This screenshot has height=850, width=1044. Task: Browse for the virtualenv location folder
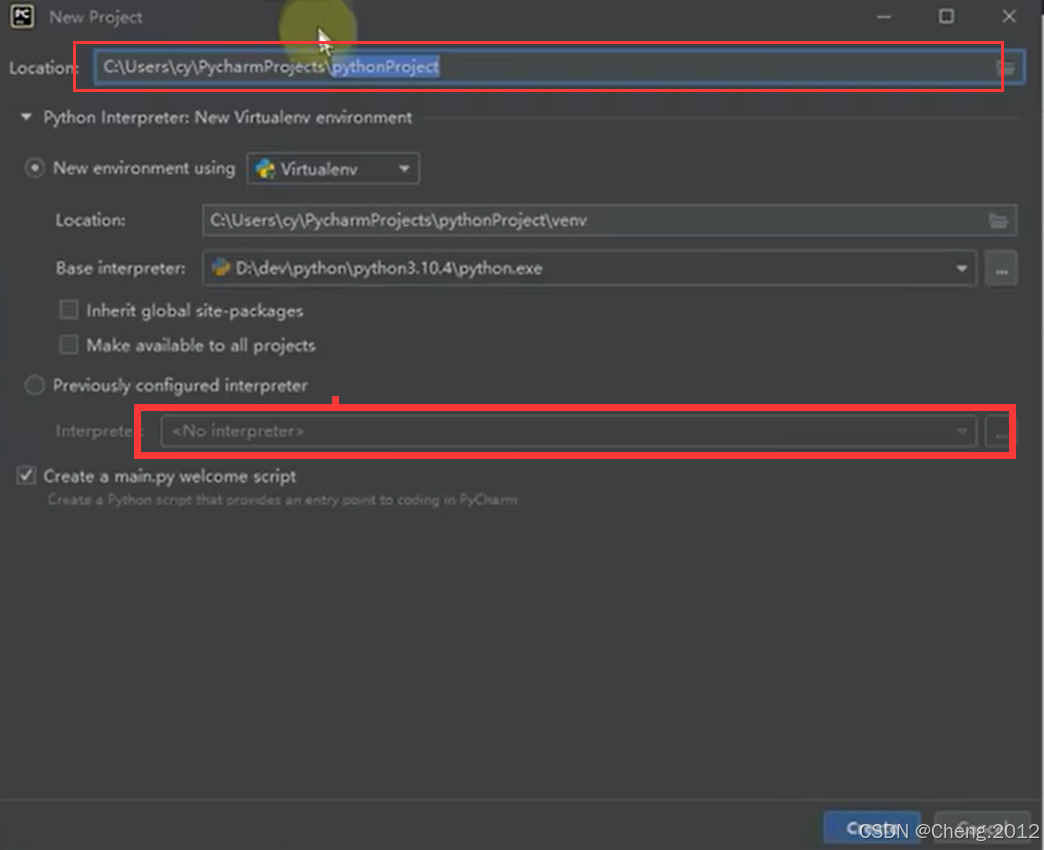tap(999, 220)
